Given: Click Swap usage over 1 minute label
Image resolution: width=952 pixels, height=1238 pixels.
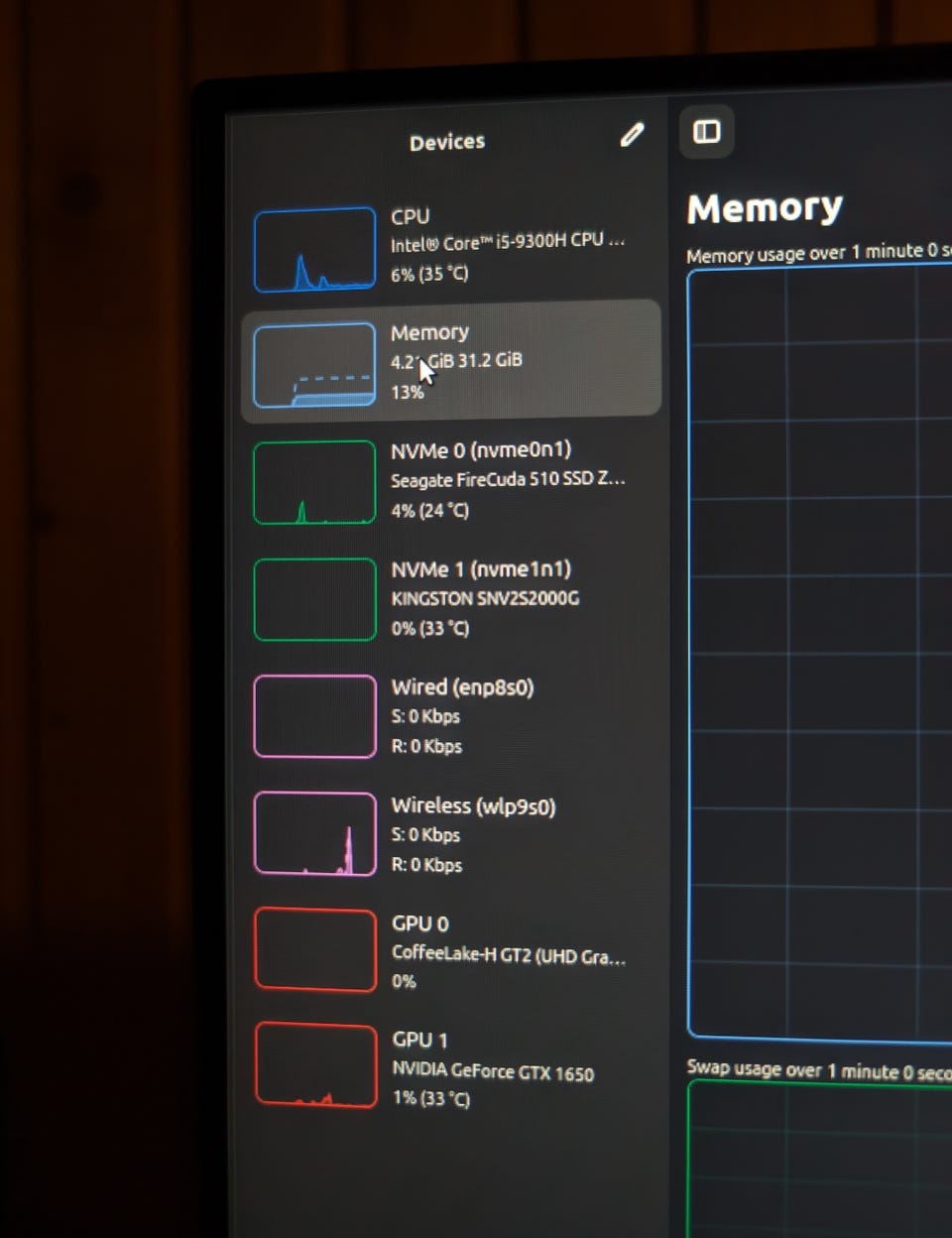Looking at the screenshot, I should [x=819, y=1070].
